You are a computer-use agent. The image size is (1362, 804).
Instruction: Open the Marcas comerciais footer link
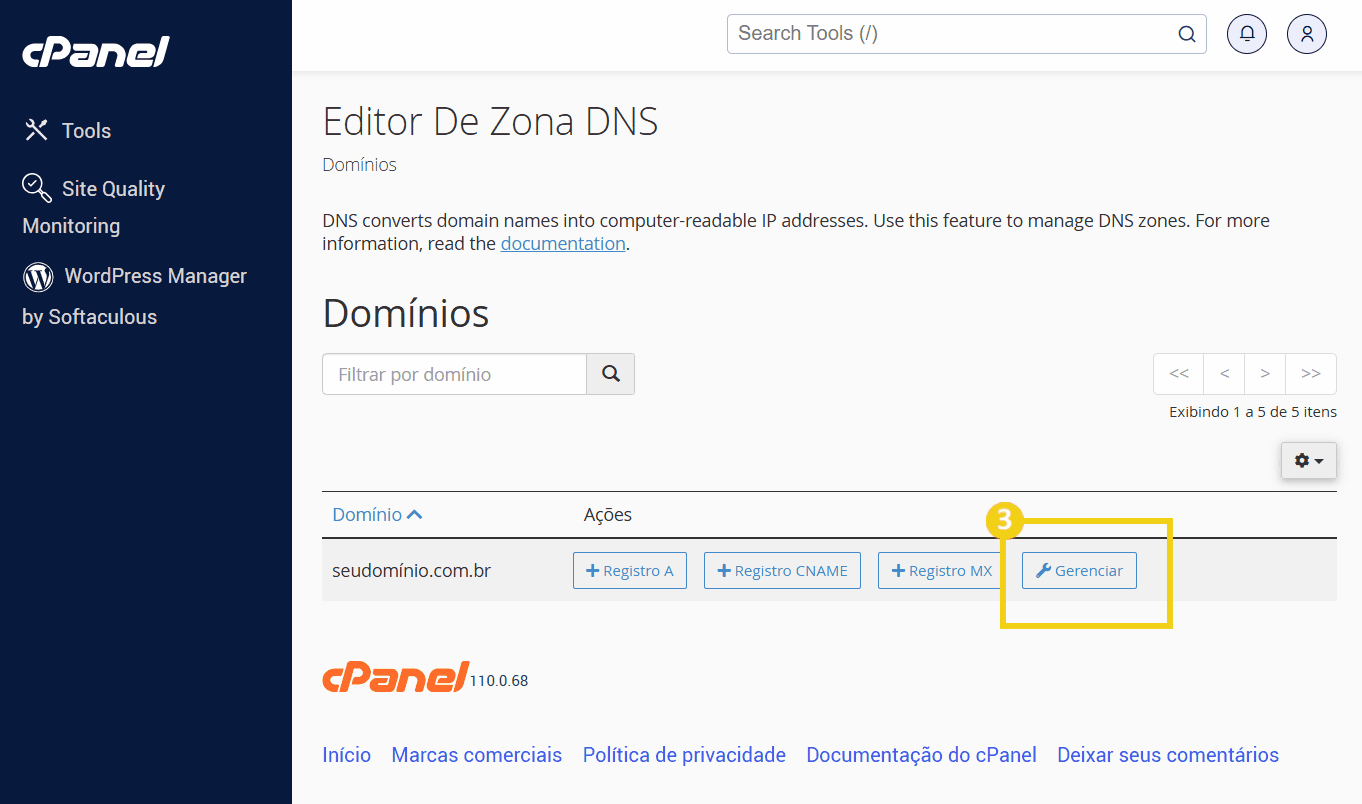click(477, 755)
